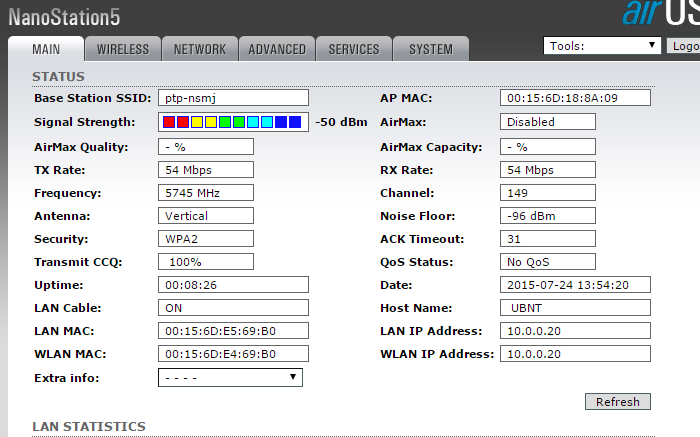
Task: Click the AirMax value Disabled
Action: 548,122
